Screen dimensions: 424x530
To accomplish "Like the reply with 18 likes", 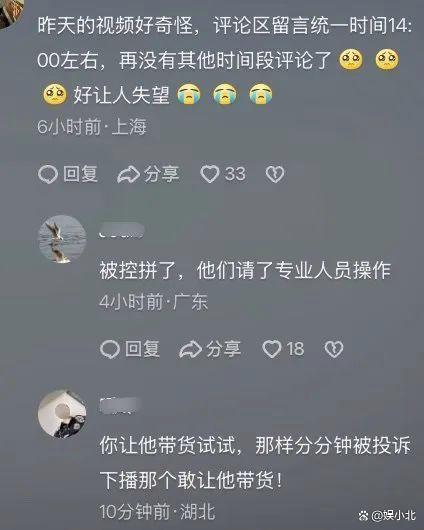I will (283, 349).
